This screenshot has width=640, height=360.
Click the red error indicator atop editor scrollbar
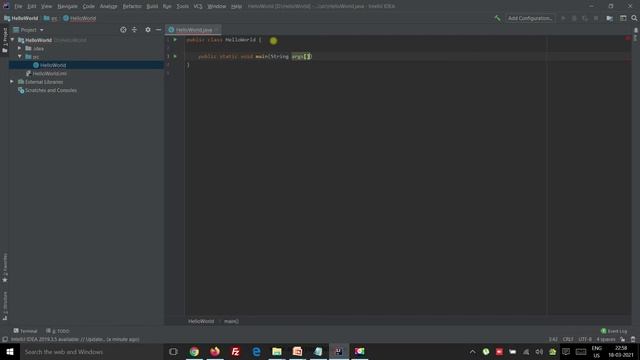point(628,38)
